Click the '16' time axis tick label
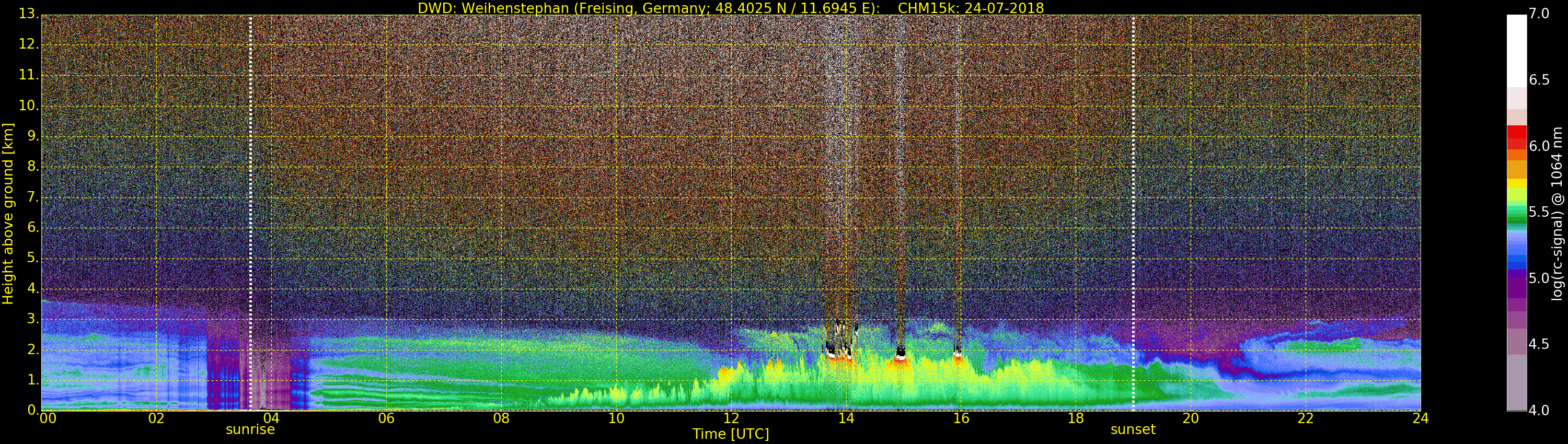This screenshot has height=444, width=1568. (961, 418)
